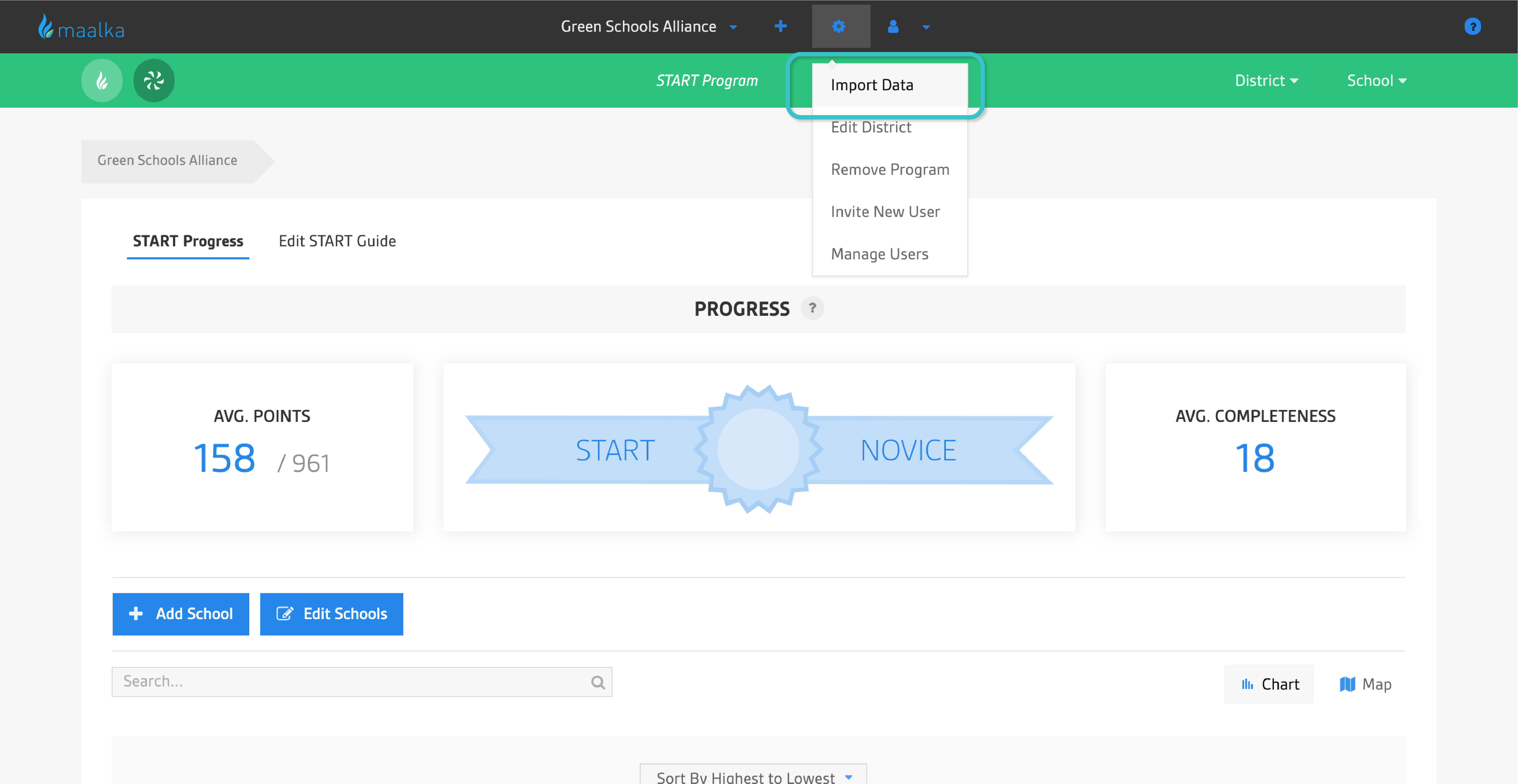This screenshot has height=784, width=1518.
Task: Switch to Map view
Action: point(1365,684)
